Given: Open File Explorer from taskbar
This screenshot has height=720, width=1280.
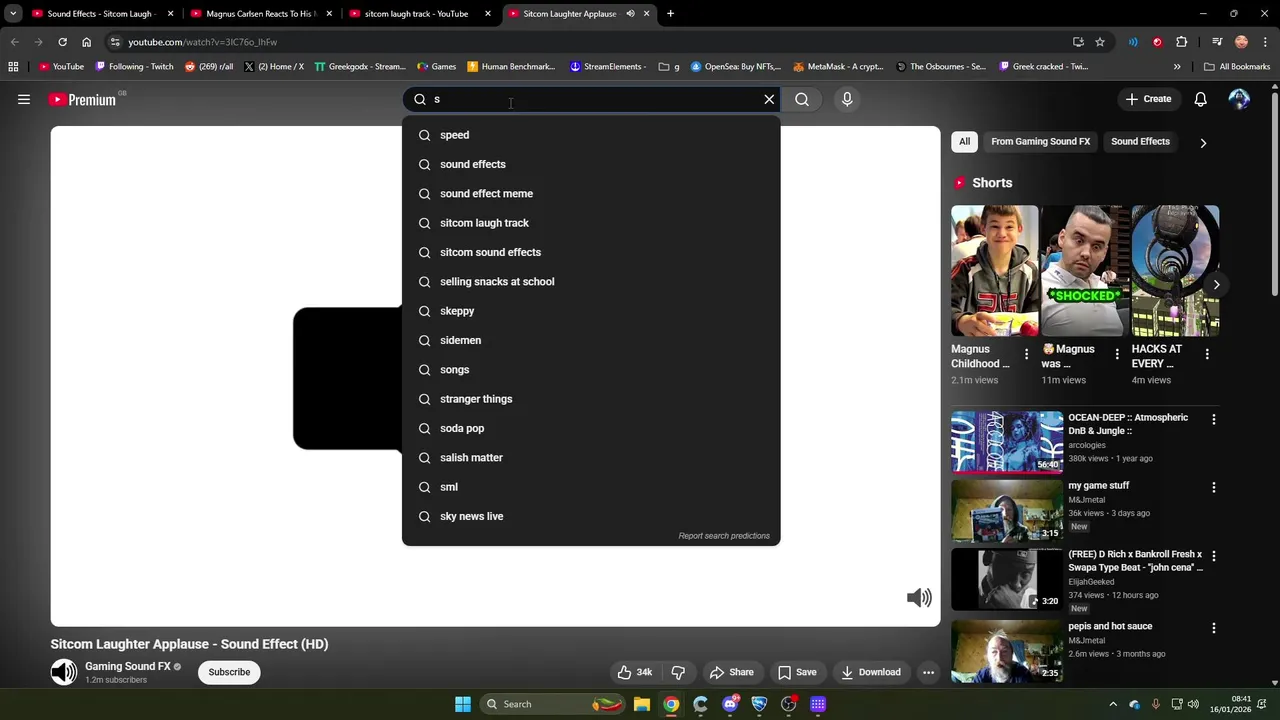Looking at the screenshot, I should [x=642, y=704].
